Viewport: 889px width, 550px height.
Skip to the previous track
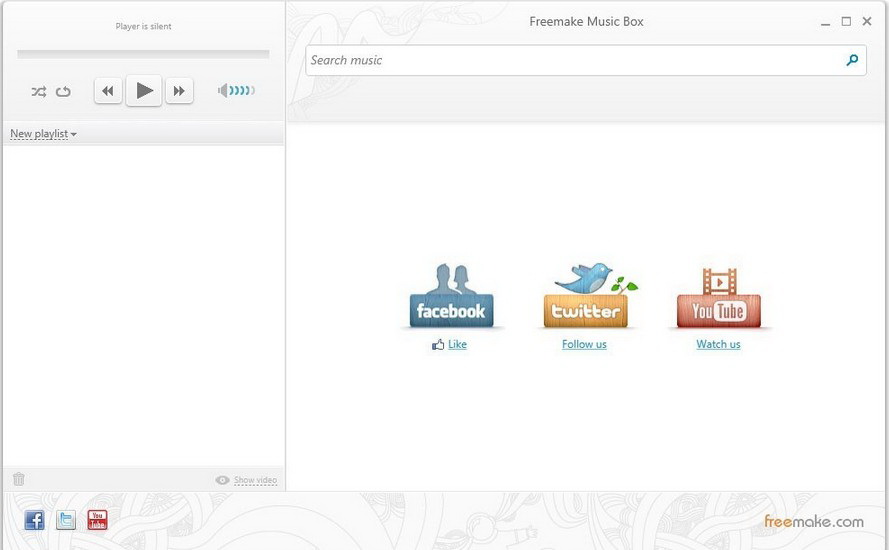108,91
